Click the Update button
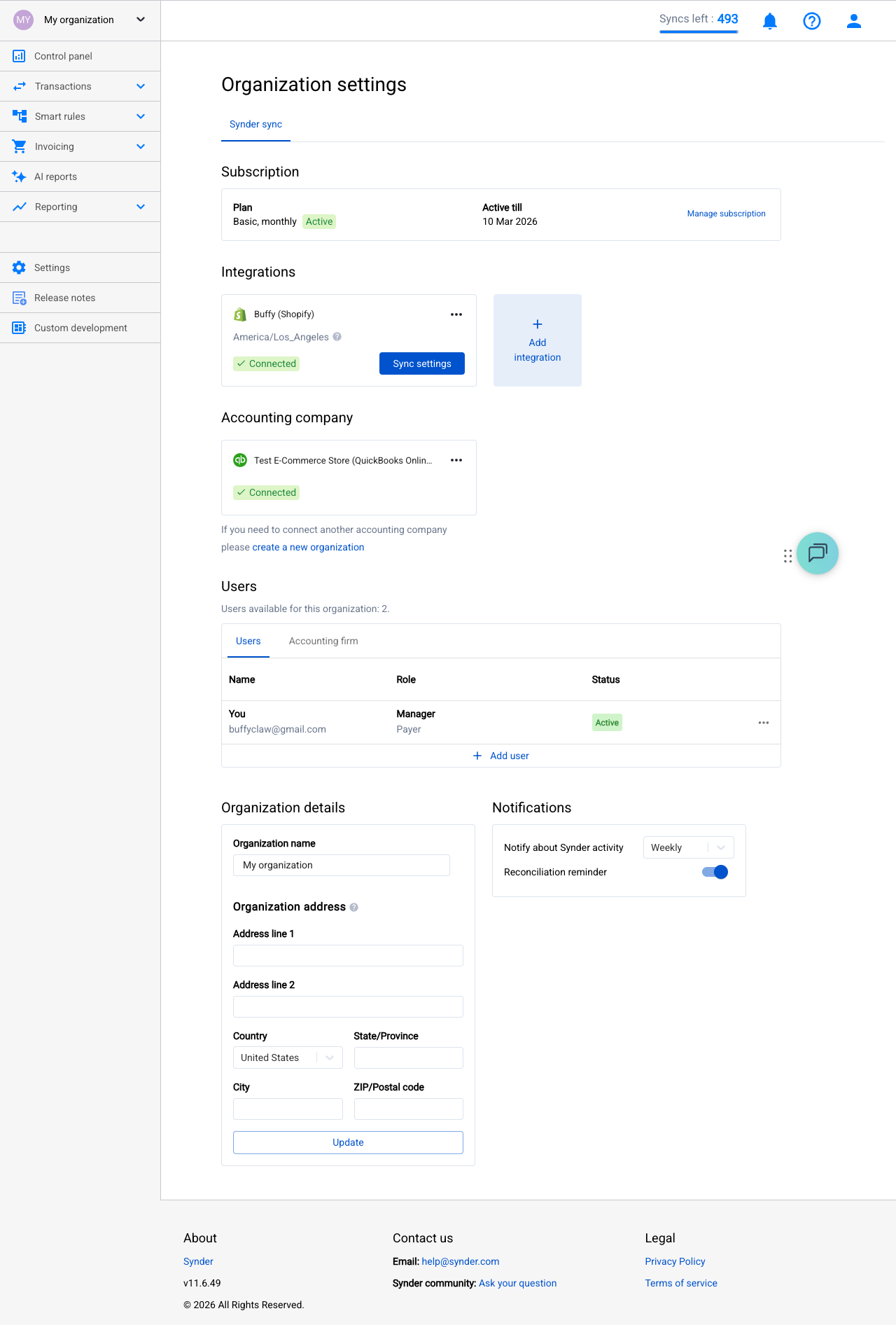Viewport: 896px width, 1325px height. 348,1142
